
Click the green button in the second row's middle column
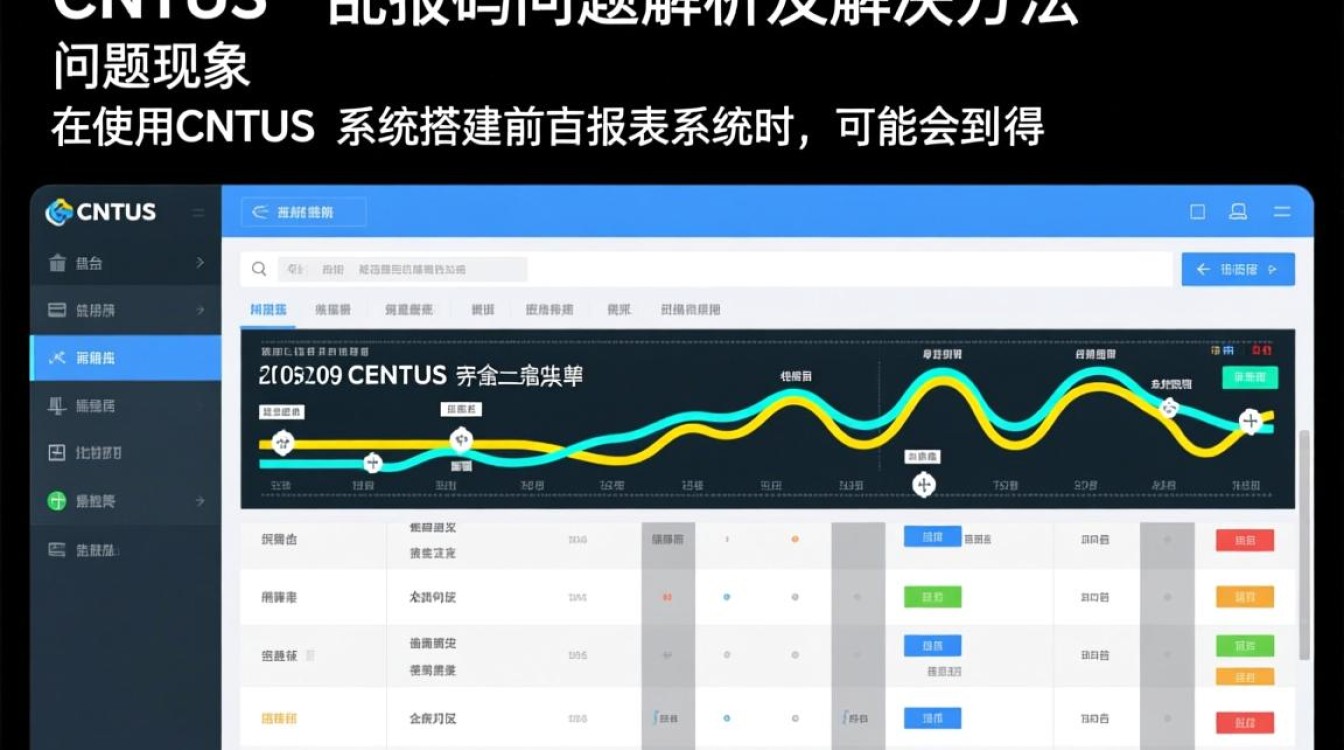[x=932, y=597]
